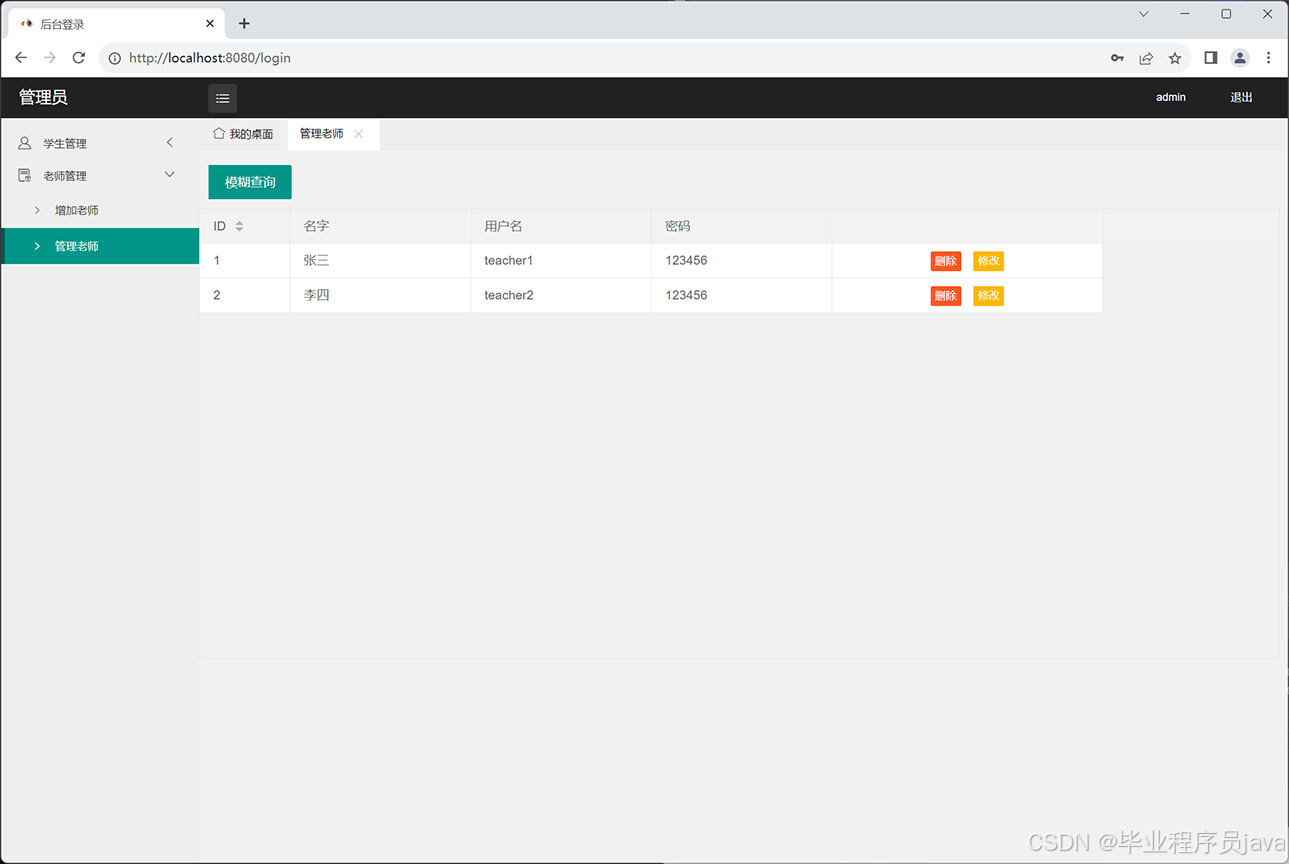Click the 管理员 header title

coord(43,97)
